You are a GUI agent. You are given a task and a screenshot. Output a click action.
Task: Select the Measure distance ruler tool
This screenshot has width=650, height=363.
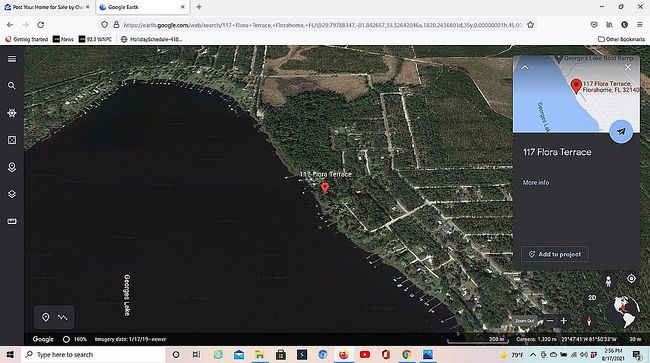click(12, 221)
